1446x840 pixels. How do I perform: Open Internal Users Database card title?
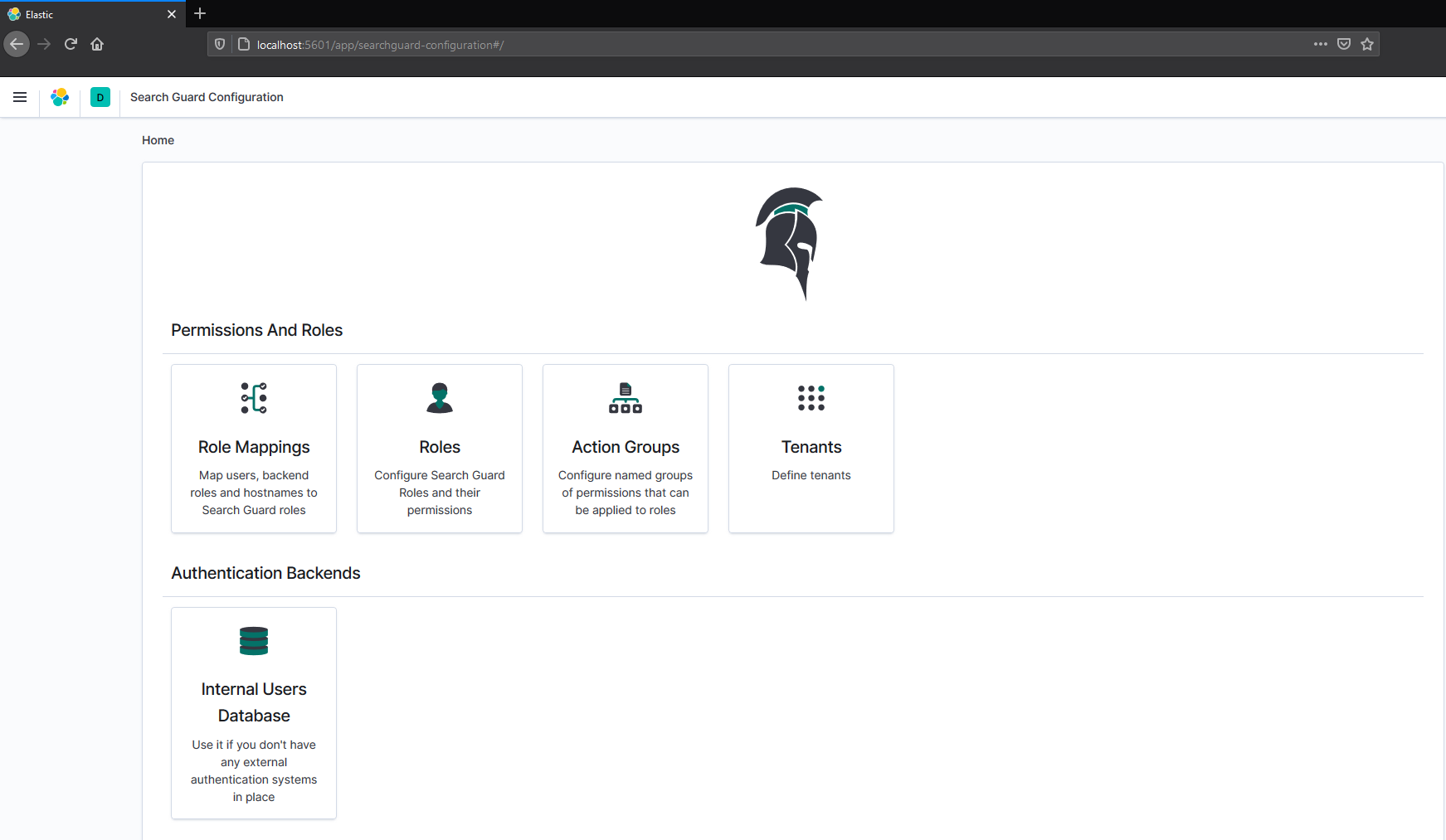coord(254,702)
